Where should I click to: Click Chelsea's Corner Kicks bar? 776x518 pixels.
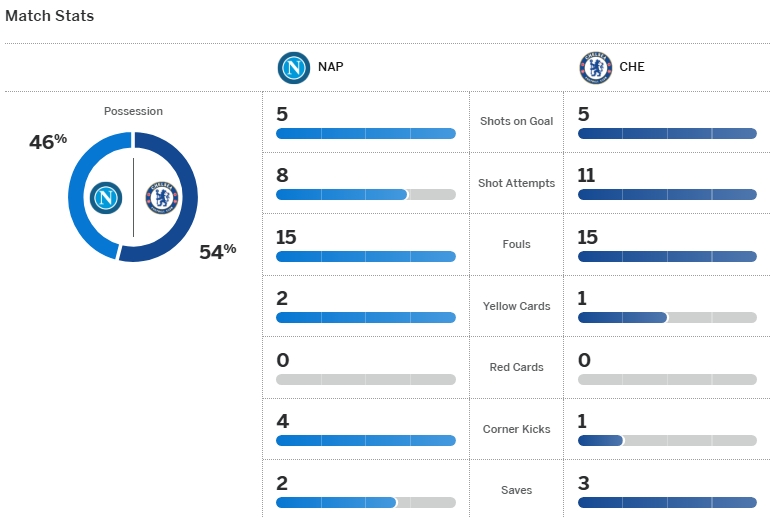(667, 441)
